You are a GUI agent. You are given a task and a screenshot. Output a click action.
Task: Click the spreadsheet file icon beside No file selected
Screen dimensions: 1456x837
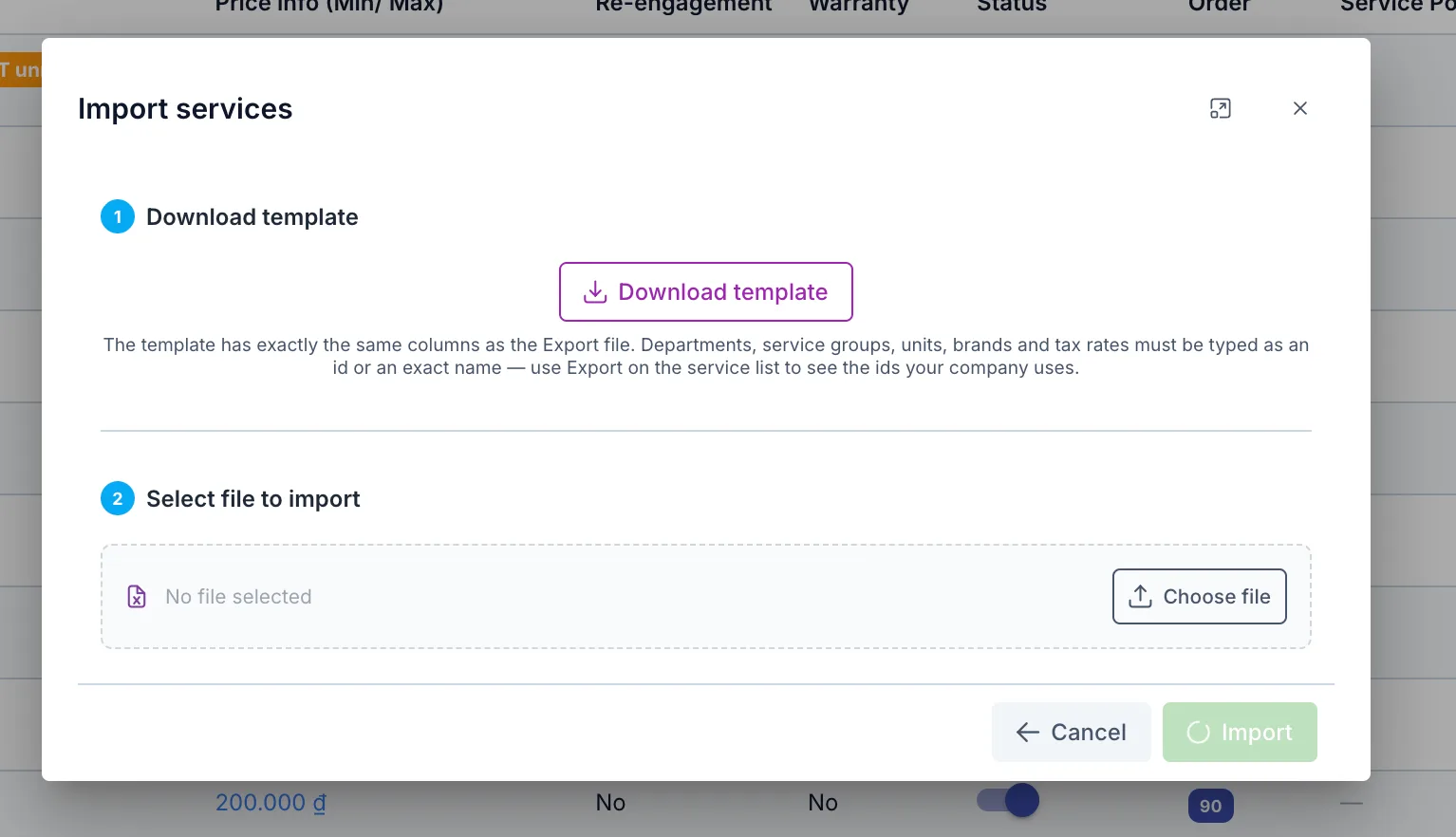coord(137,597)
